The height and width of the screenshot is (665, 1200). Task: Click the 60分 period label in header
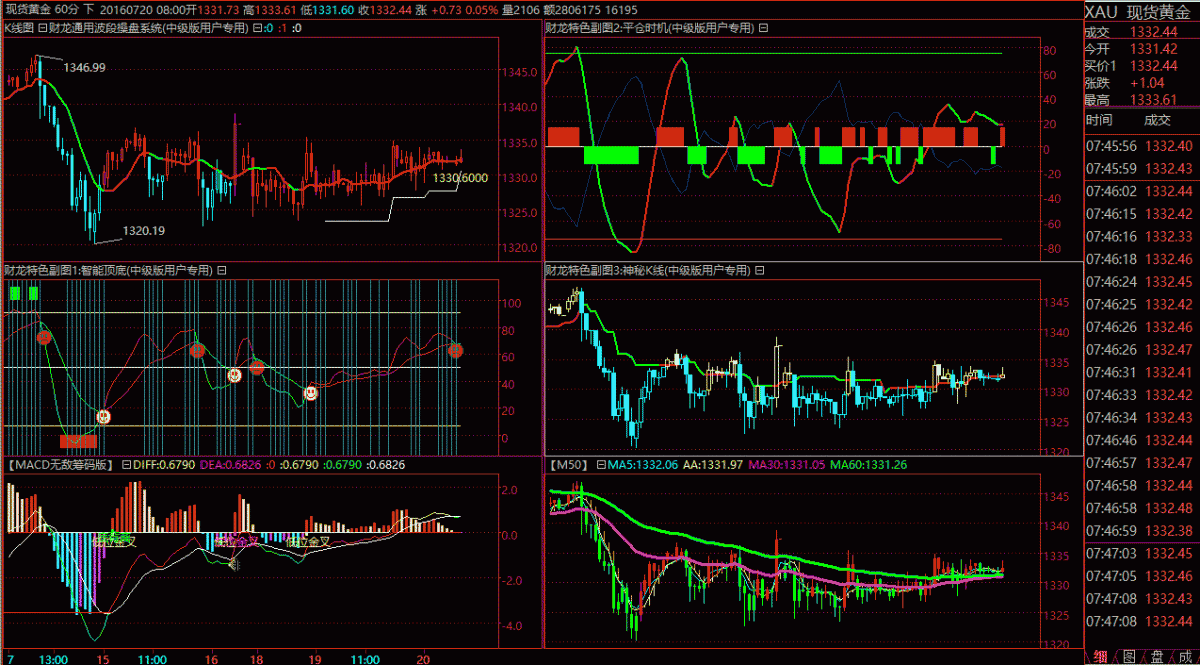point(68,9)
